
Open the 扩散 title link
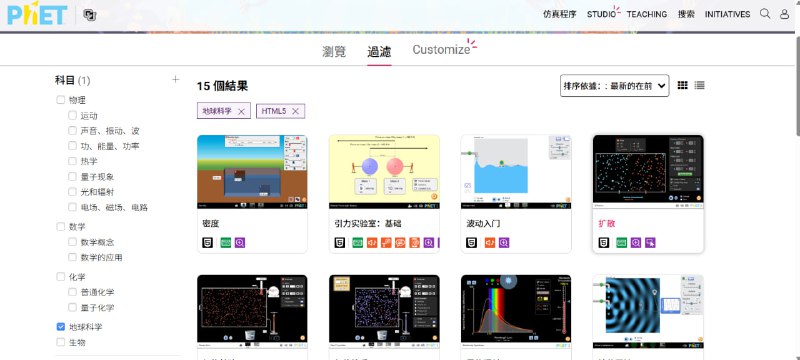point(607,223)
